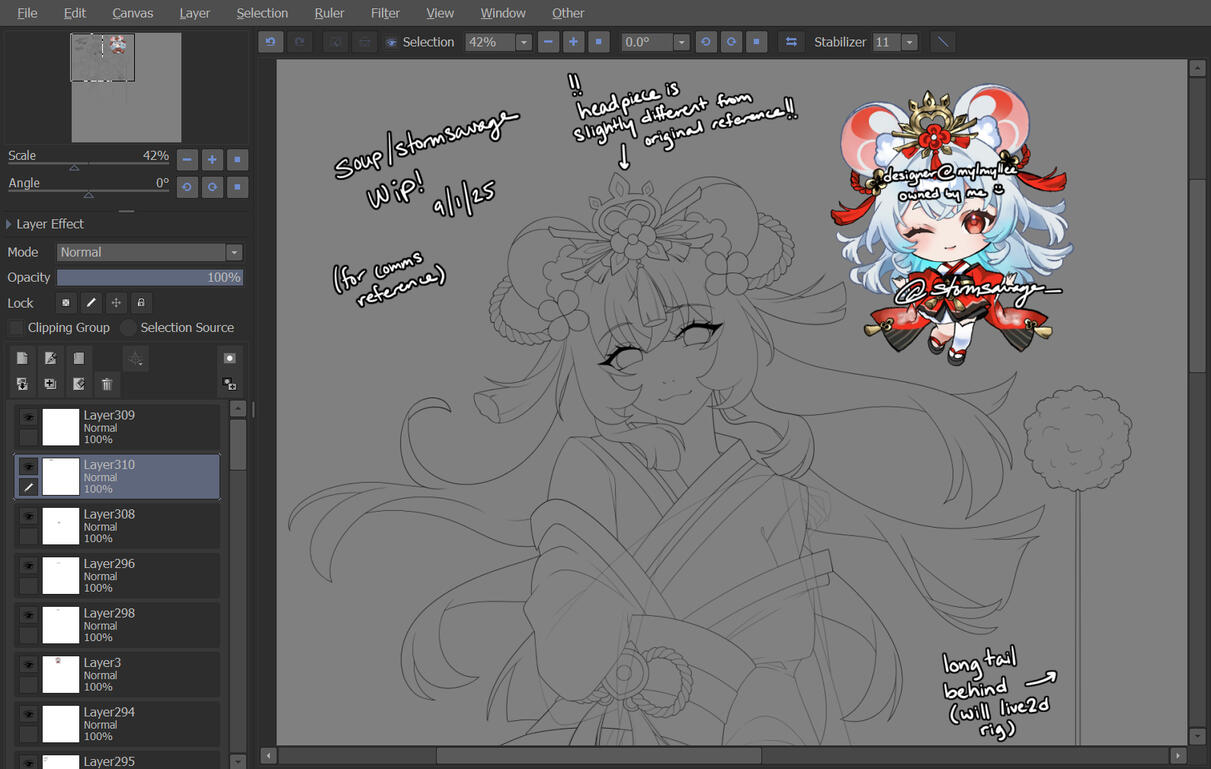Screen dimensions: 1211x769
Task: Select the Selection Source radio button
Action: point(128,328)
